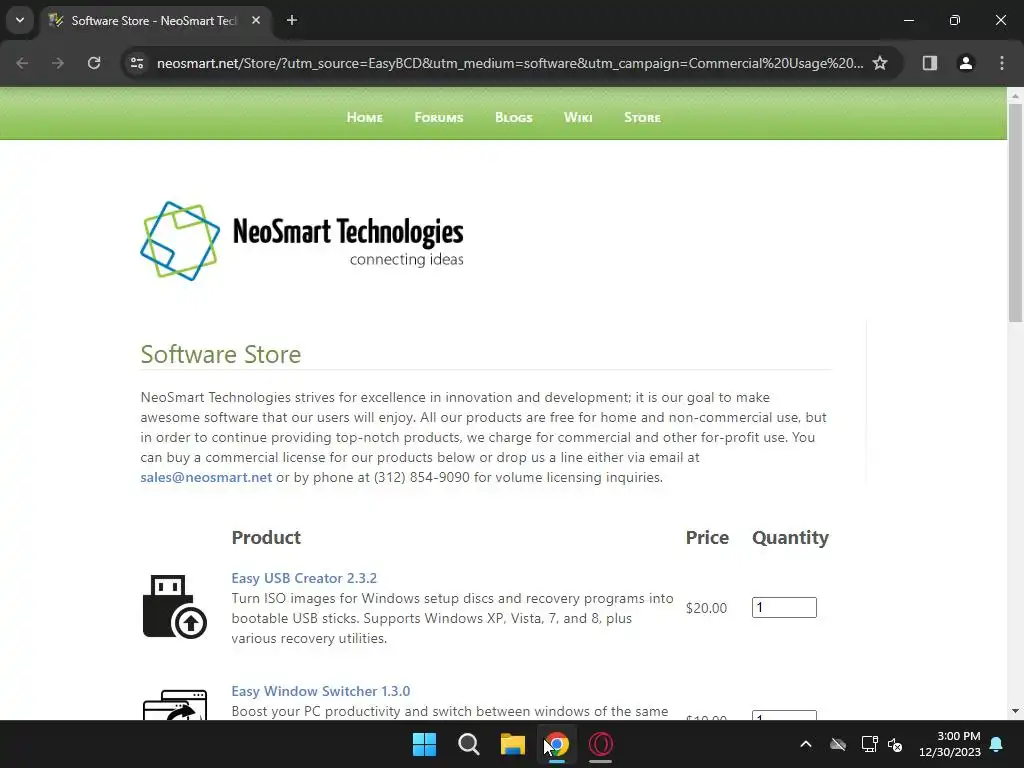The image size is (1024, 768).
Task: Select the Software Store - NeoSmart tab
Action: (155, 21)
